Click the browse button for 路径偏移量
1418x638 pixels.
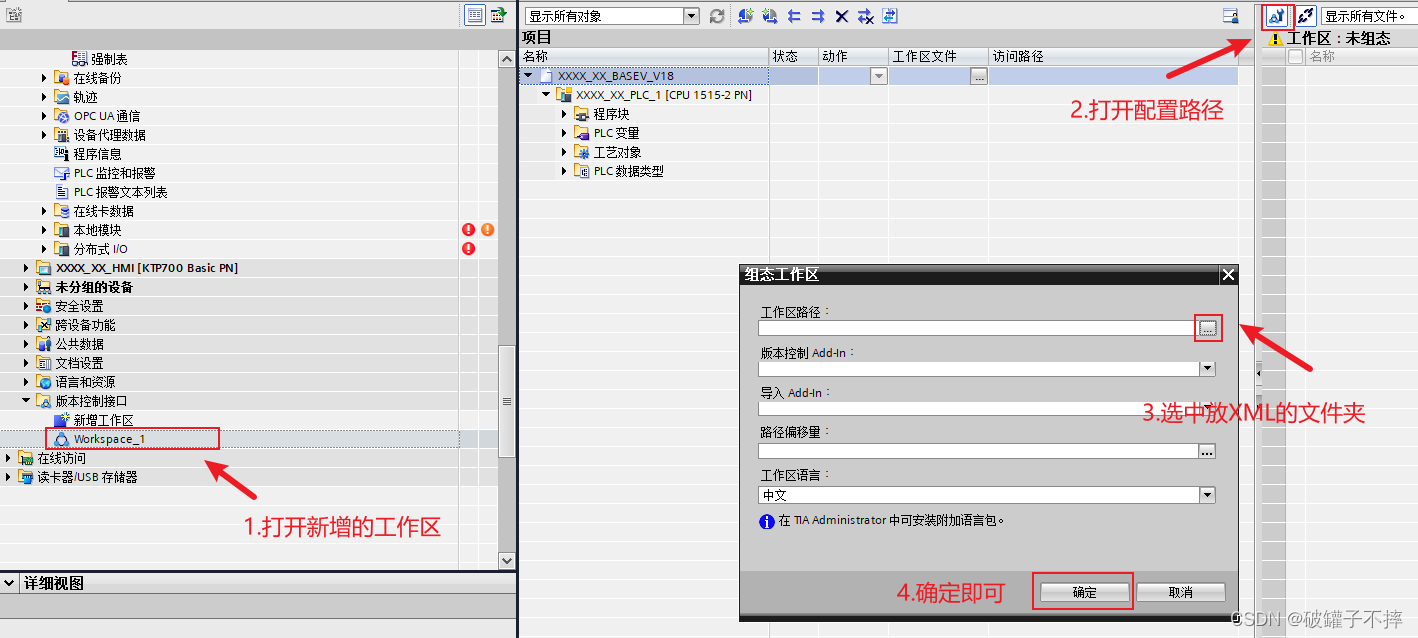pos(1207,452)
